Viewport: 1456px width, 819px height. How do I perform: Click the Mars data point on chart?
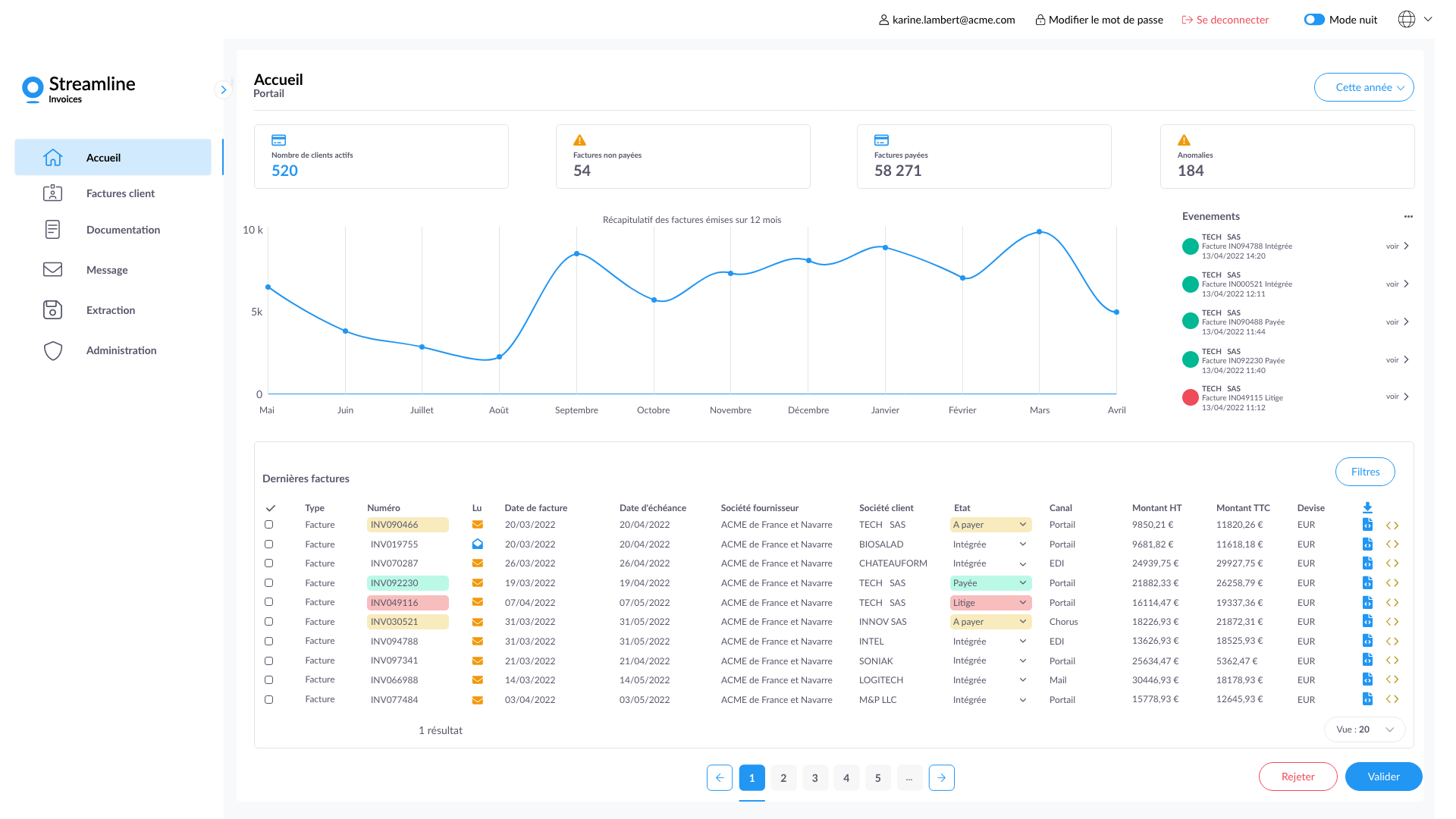1039,232
